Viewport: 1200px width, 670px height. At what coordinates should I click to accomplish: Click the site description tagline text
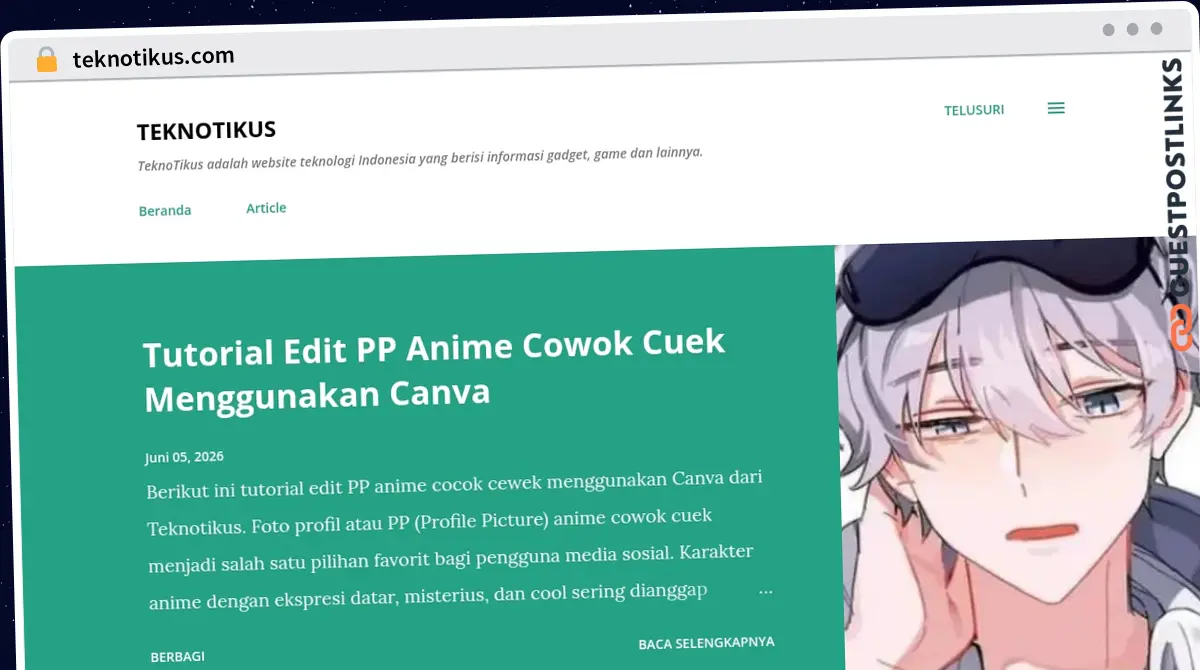click(420, 158)
